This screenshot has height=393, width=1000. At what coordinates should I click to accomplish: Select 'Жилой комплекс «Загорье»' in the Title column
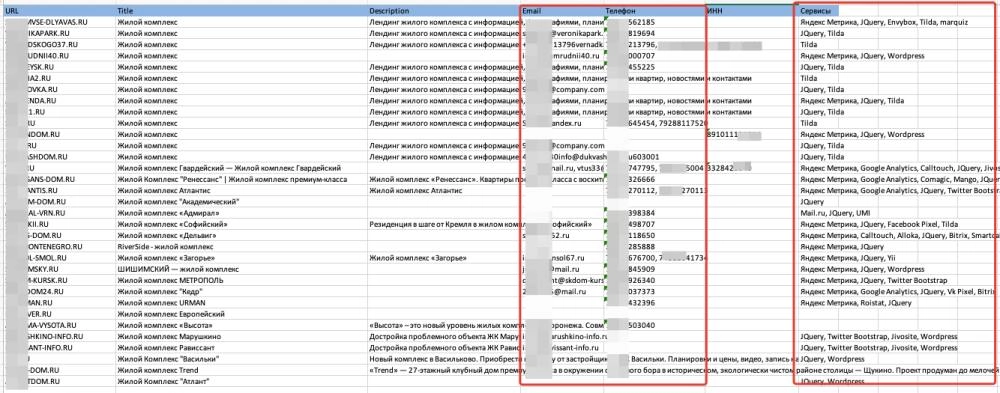166,258
